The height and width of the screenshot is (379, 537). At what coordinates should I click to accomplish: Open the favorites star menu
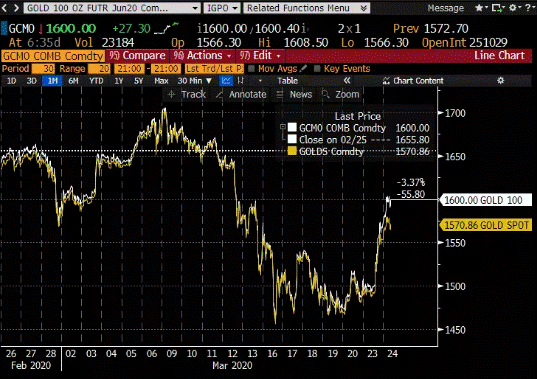click(481, 8)
